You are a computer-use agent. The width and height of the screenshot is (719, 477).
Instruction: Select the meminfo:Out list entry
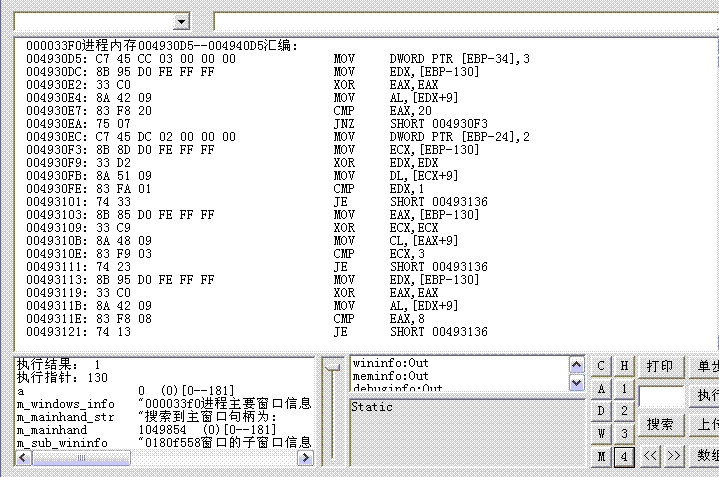(390, 376)
